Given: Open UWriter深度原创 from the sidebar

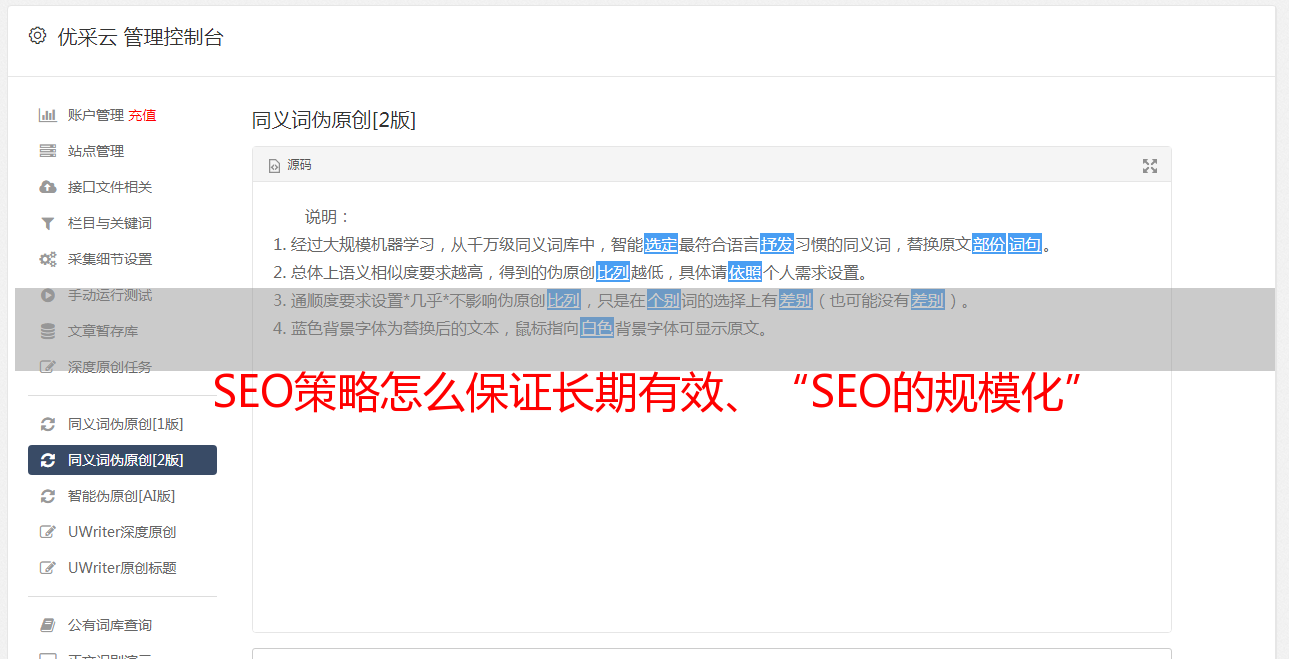Looking at the screenshot, I should tap(122, 532).
